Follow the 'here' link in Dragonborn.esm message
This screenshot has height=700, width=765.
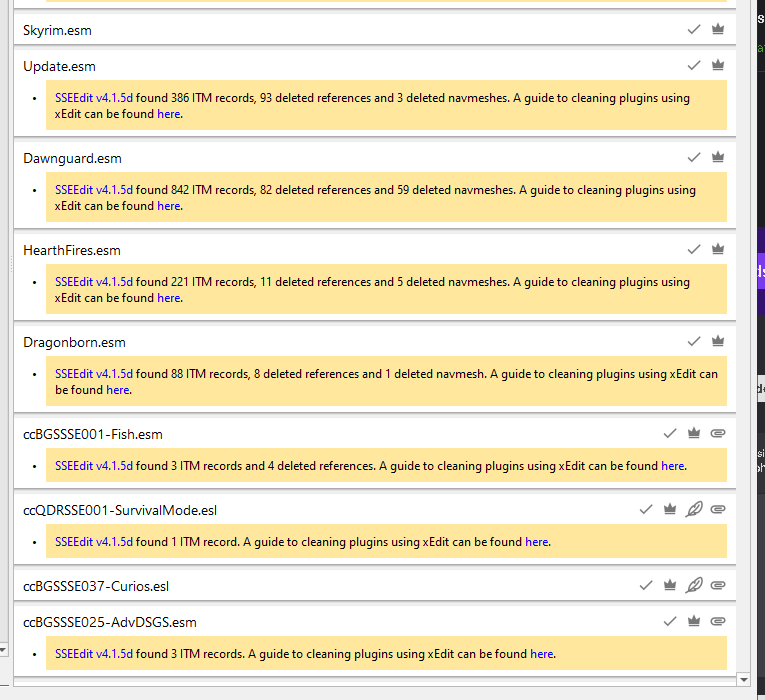coord(118,390)
